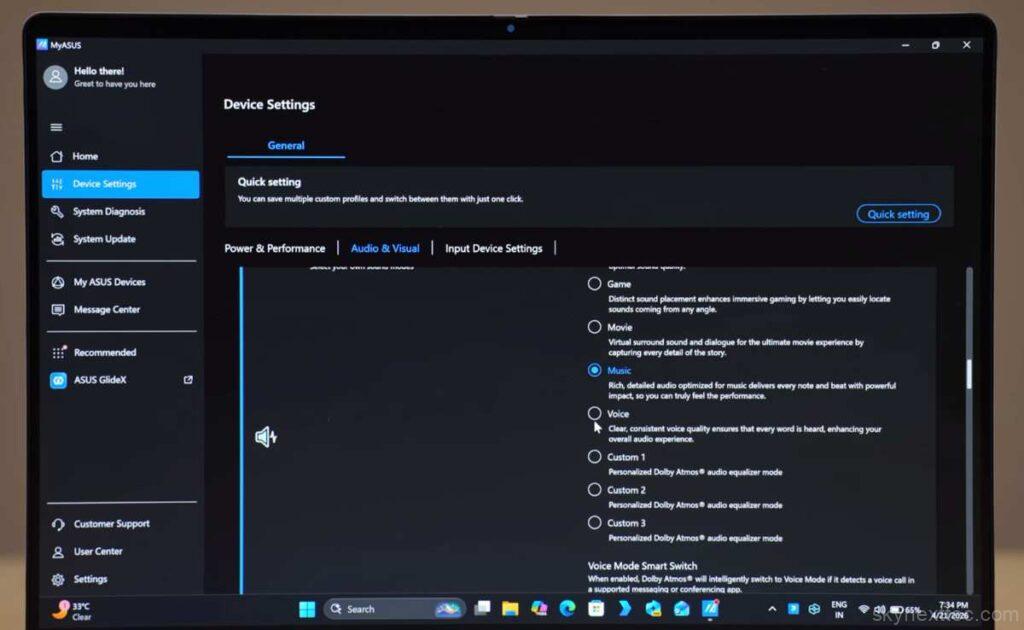Go to System Update page
This screenshot has width=1024, height=630.
click(103, 239)
